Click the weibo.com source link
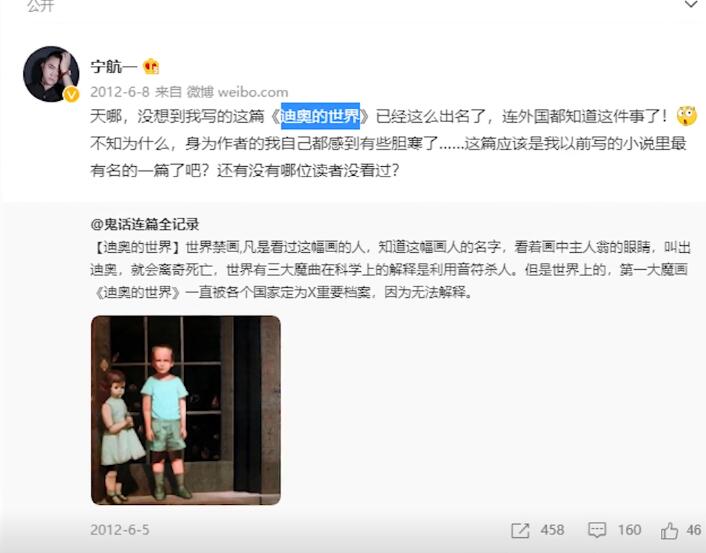Screen dimensions: 706x553 click(x=253, y=92)
